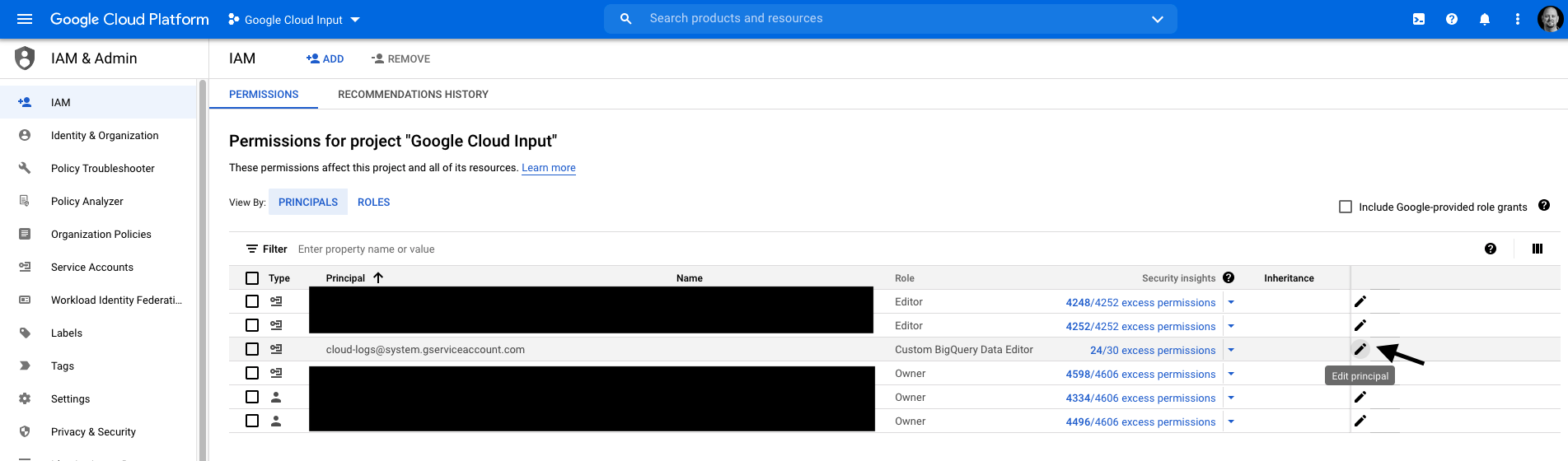This screenshot has width=1568, height=461.
Task: Click the REMOVE button
Action: (400, 58)
